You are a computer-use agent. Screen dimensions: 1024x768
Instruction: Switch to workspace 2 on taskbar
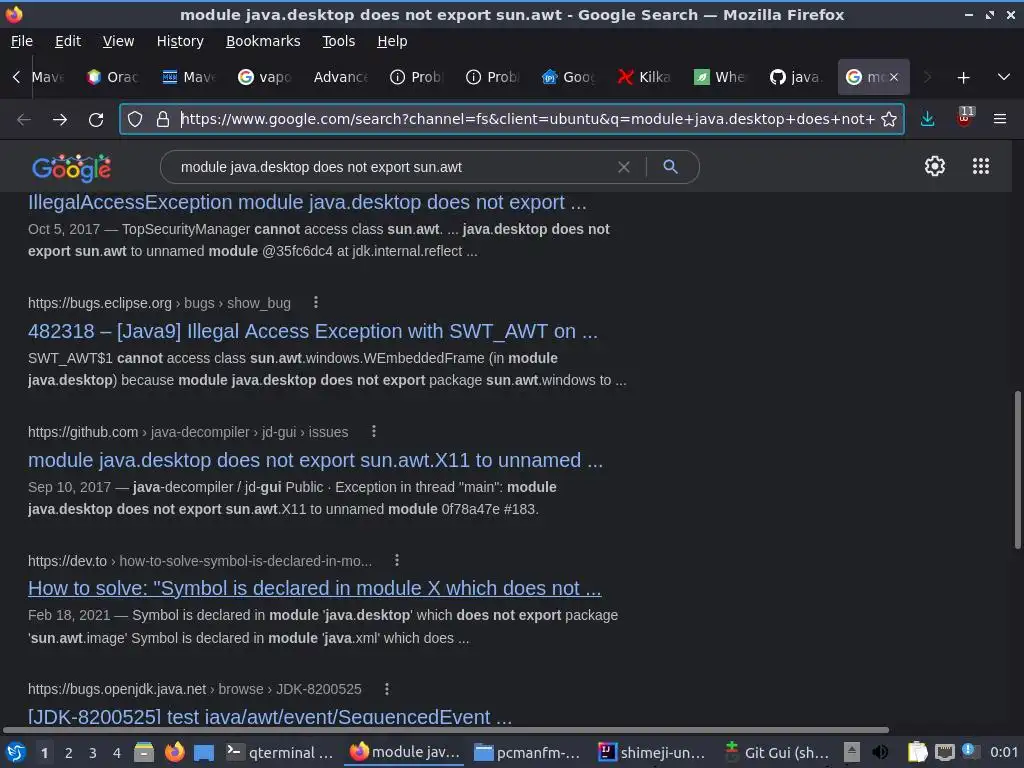(69, 753)
